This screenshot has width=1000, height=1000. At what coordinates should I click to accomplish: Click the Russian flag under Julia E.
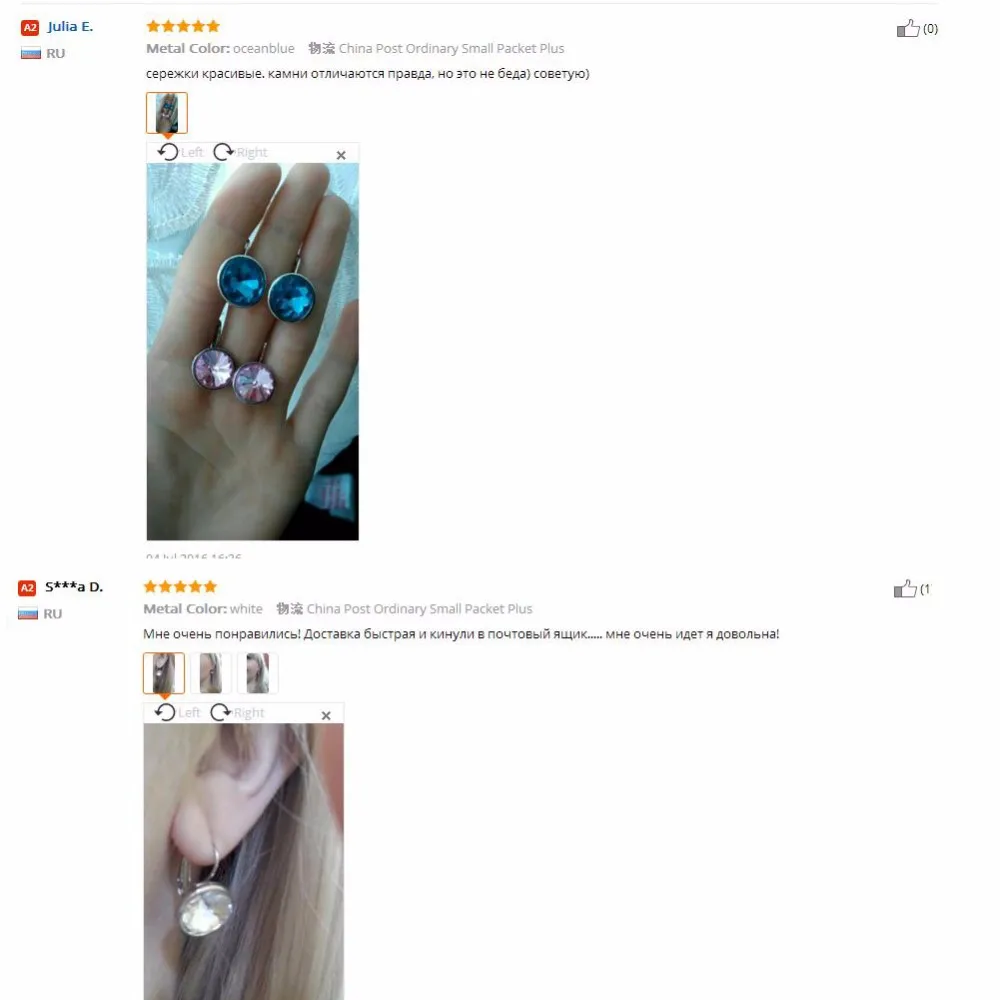pyautogui.click(x=31, y=54)
